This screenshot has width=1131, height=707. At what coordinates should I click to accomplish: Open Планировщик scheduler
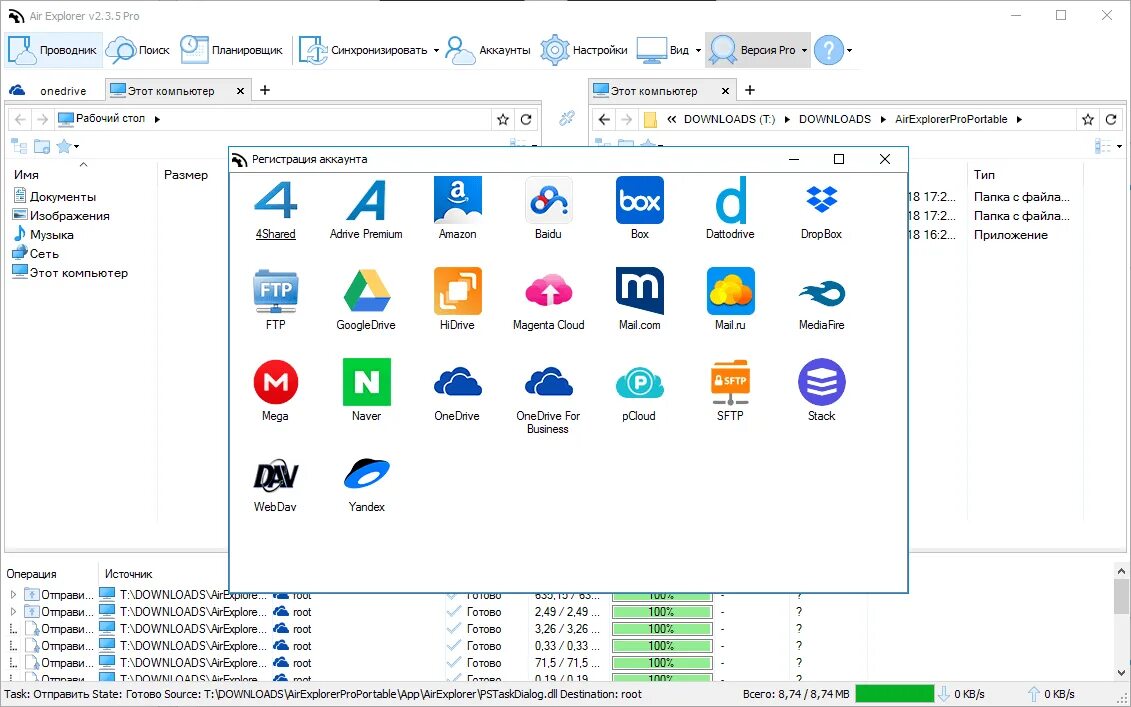tap(232, 50)
